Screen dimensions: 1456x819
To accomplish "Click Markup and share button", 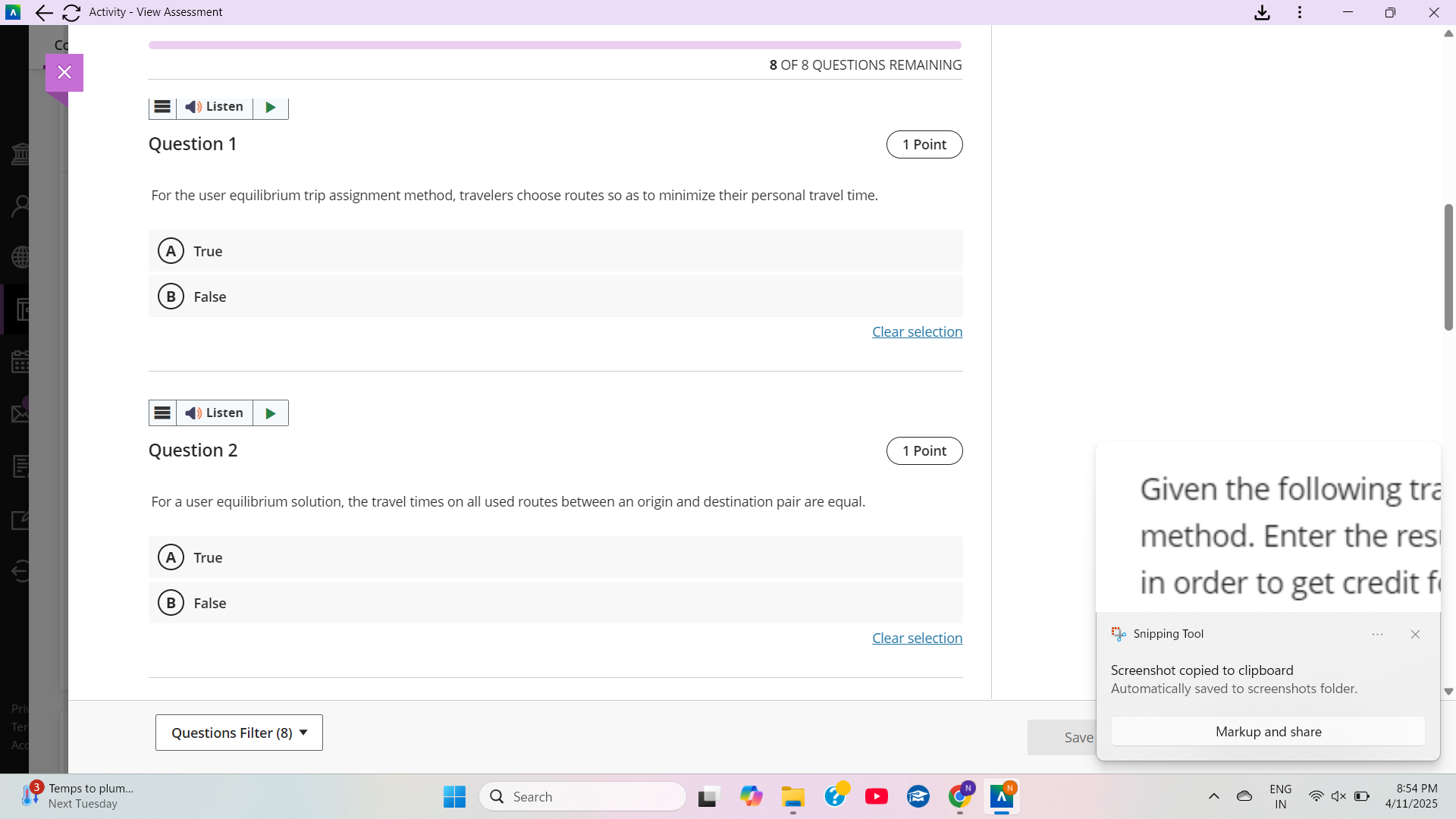I will (x=1268, y=732).
